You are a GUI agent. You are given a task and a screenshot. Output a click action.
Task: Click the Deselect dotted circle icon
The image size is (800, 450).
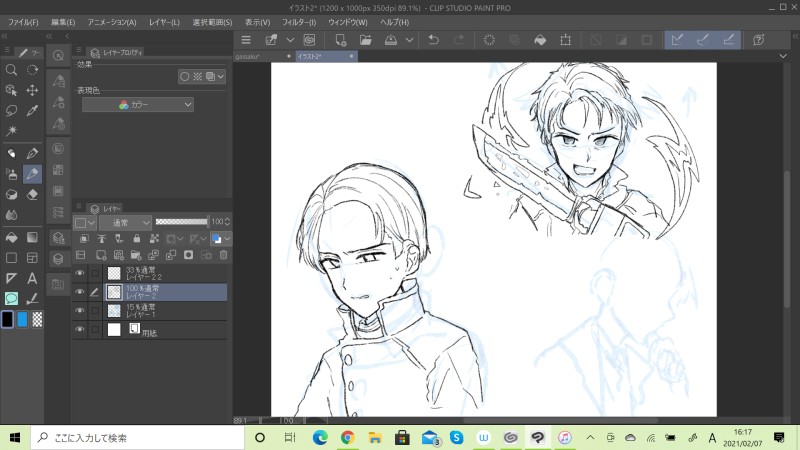(489, 40)
